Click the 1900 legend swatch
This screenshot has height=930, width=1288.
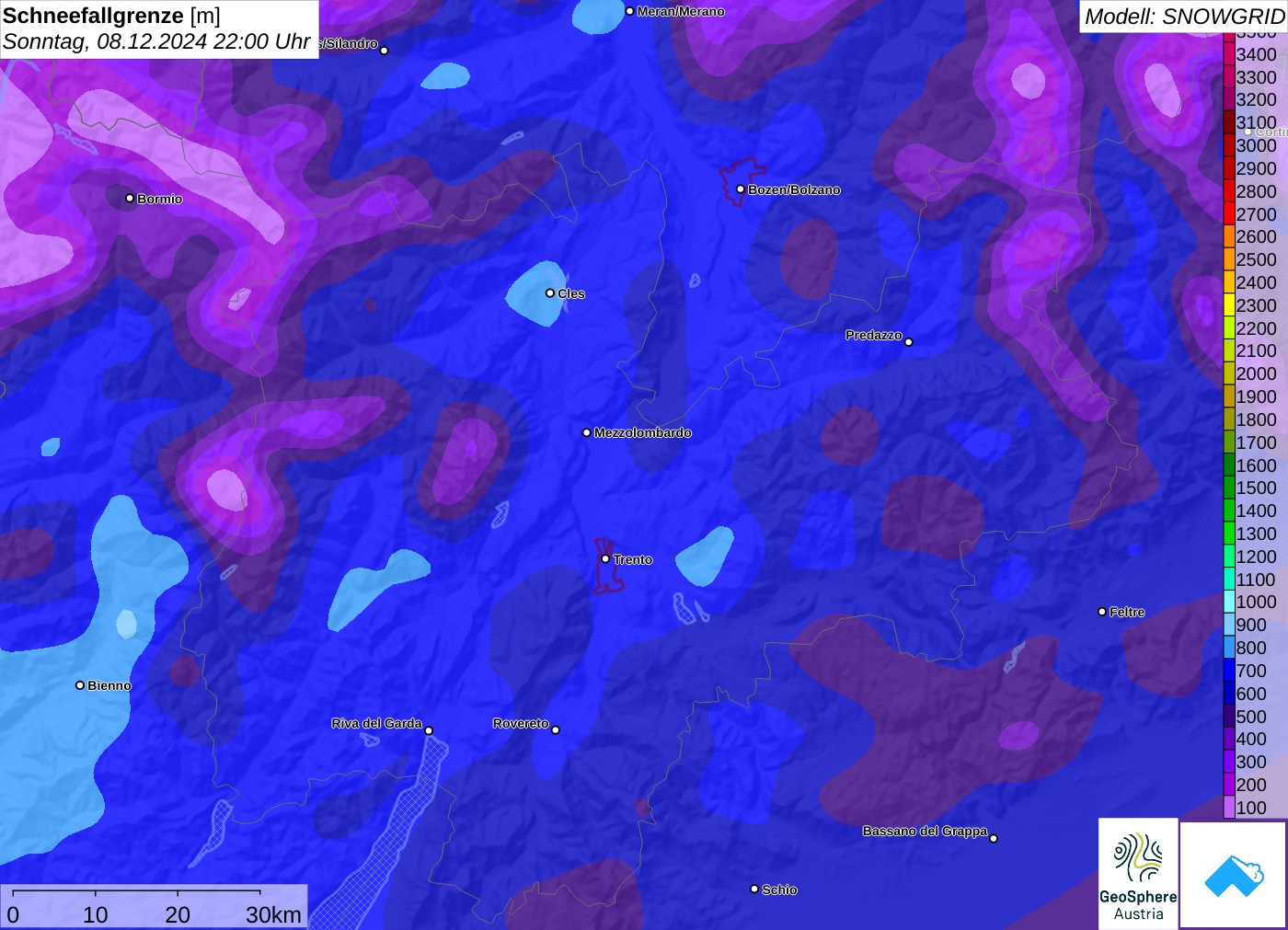click(1228, 396)
